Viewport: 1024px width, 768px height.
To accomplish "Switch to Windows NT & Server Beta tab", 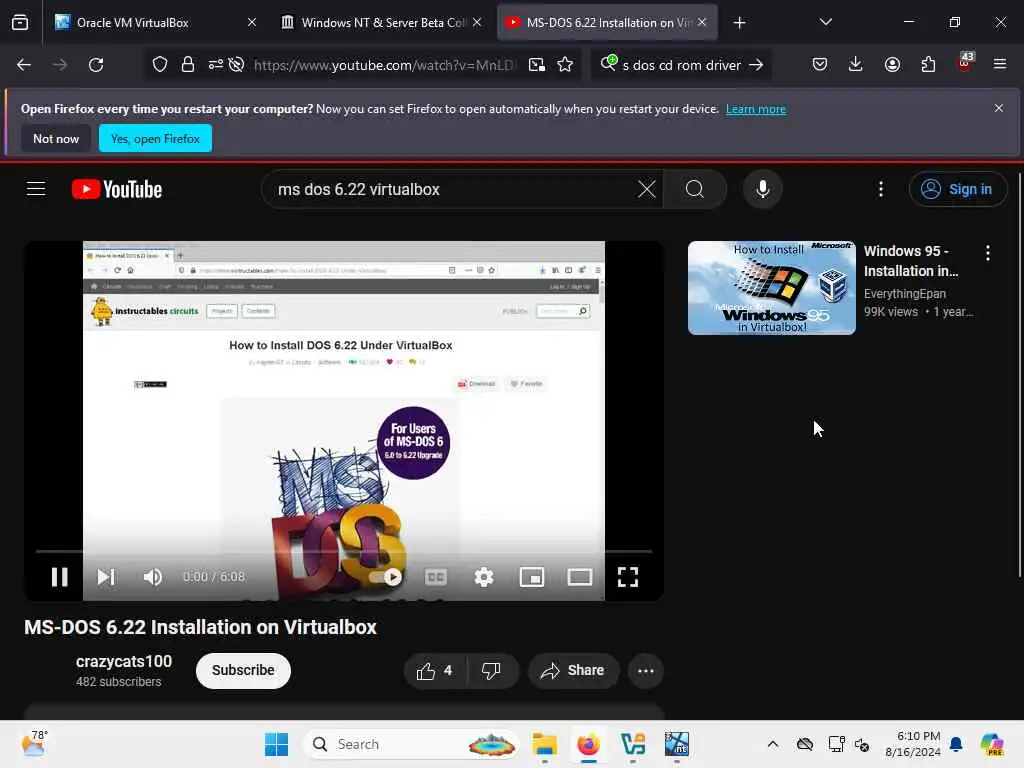I will [x=382, y=23].
